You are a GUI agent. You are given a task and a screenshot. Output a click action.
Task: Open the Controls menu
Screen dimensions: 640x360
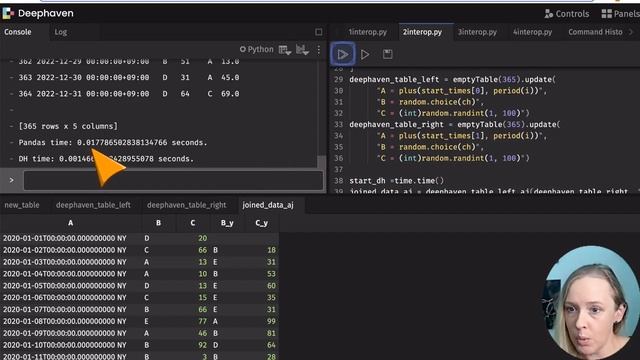(x=567, y=14)
